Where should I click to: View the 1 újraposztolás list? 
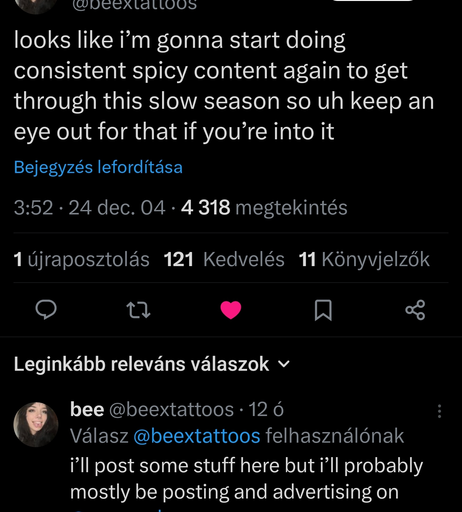point(81,259)
